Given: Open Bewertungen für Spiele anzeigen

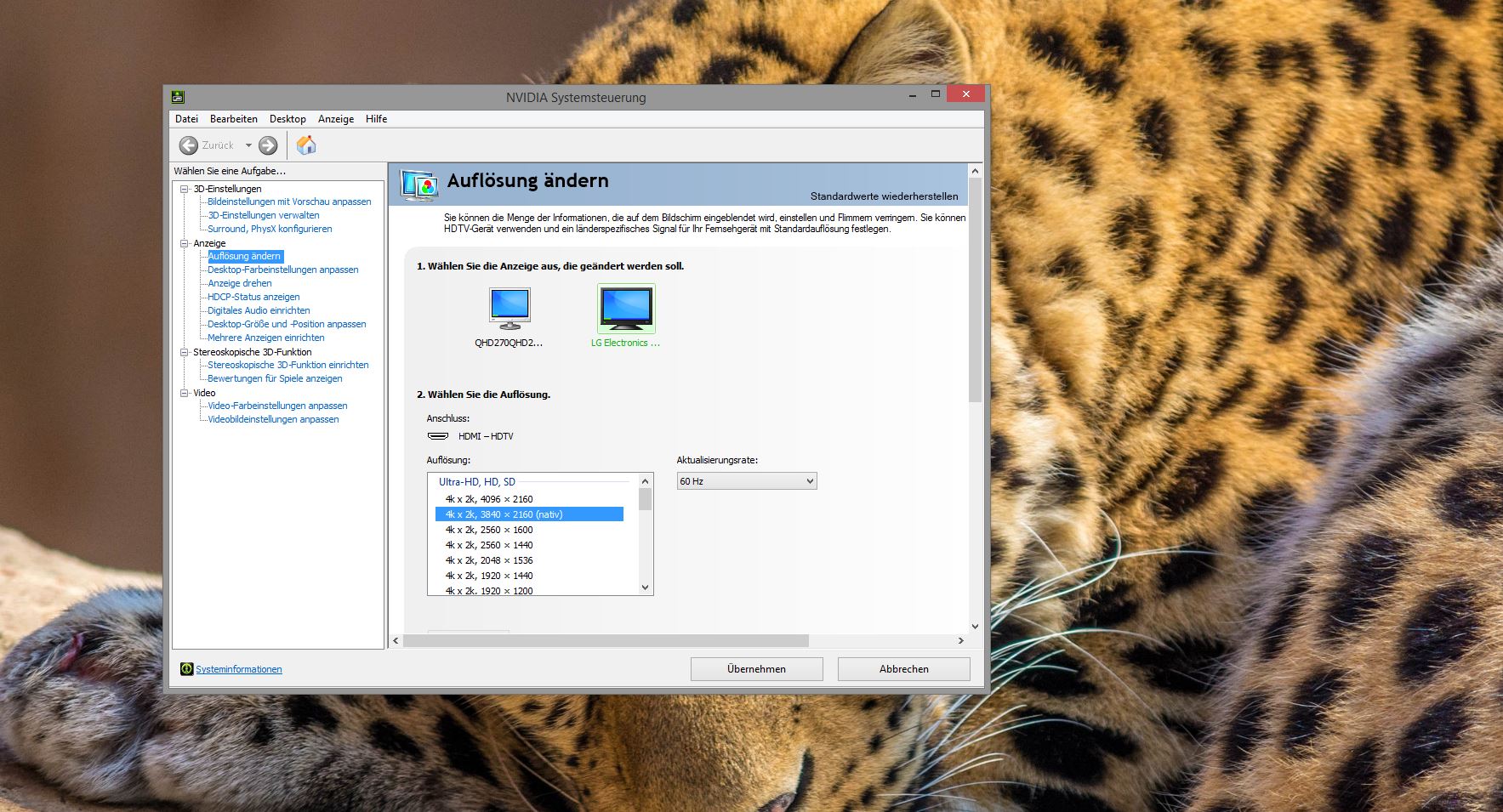Looking at the screenshot, I should [275, 378].
